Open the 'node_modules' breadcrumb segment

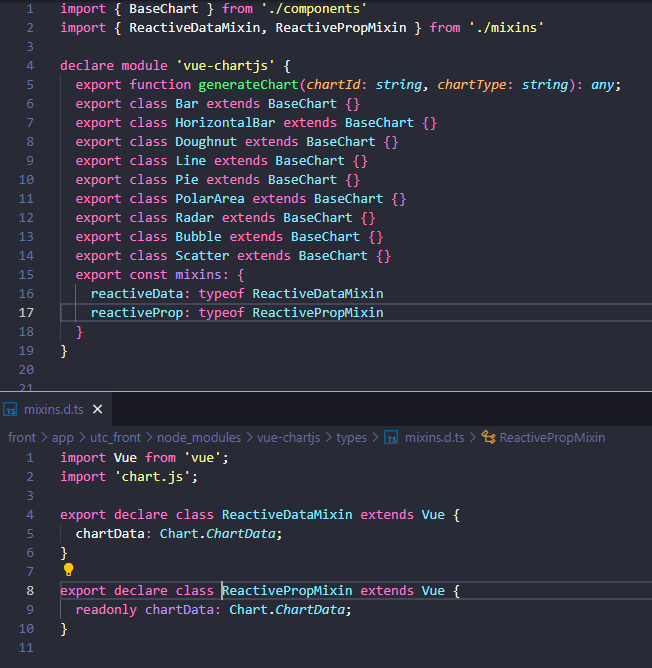(x=199, y=438)
